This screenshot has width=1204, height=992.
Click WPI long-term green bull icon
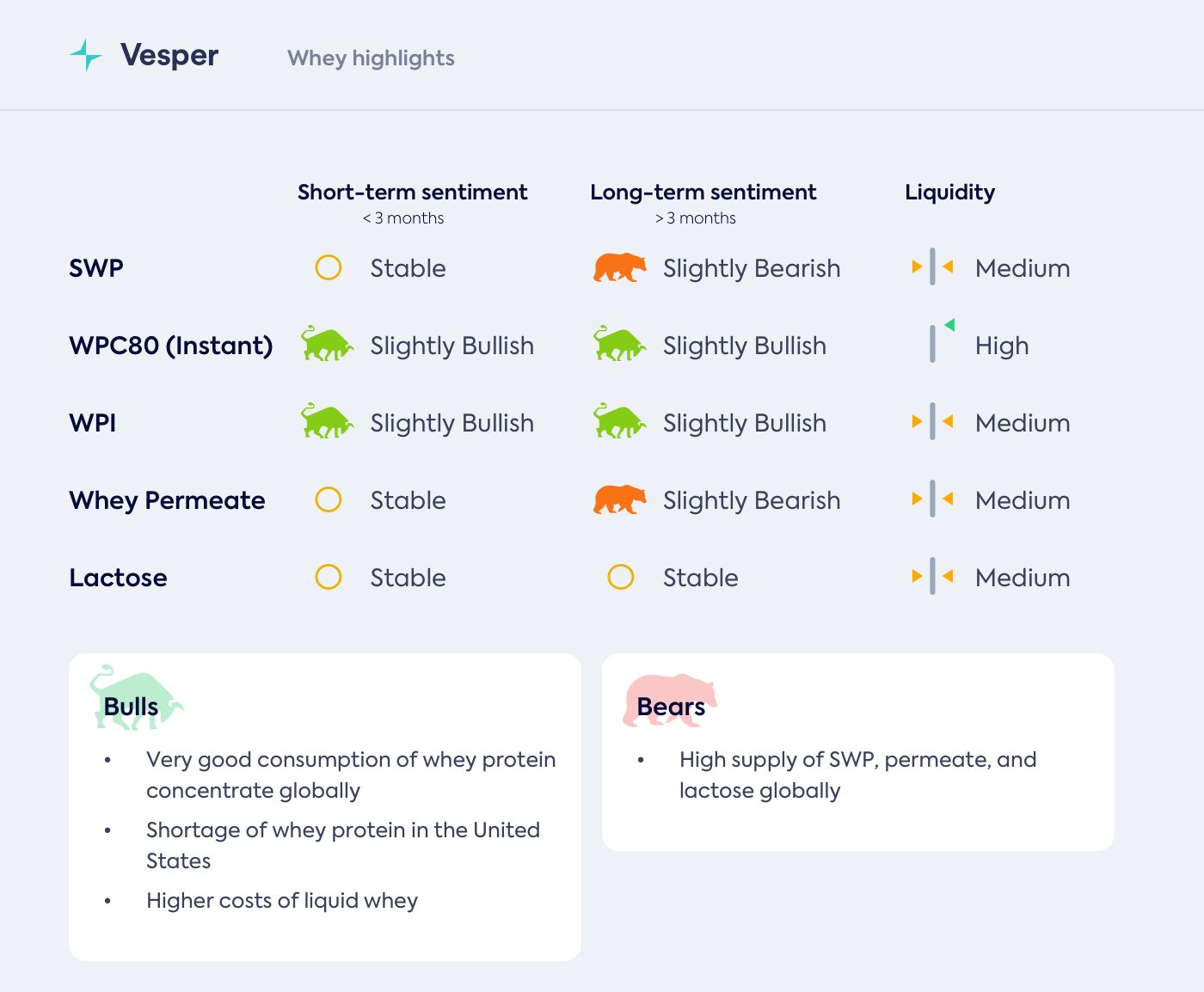pos(619,421)
